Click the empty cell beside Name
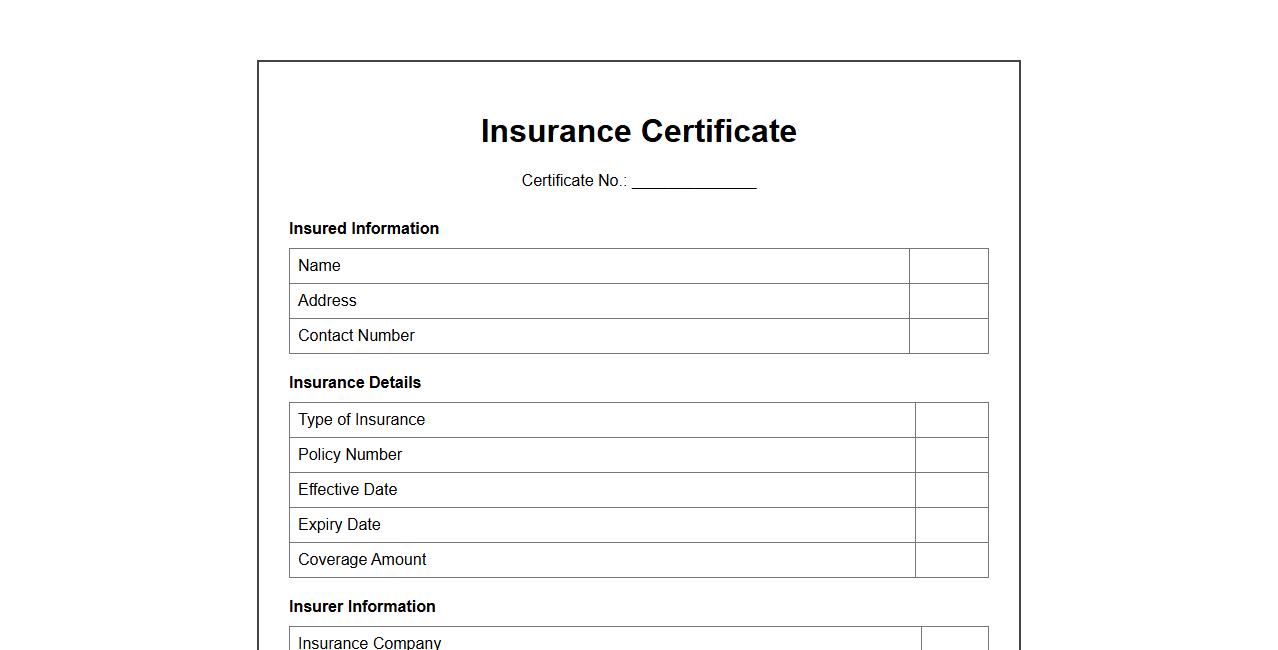Screen dimensions: 1278x650 [x=948, y=266]
